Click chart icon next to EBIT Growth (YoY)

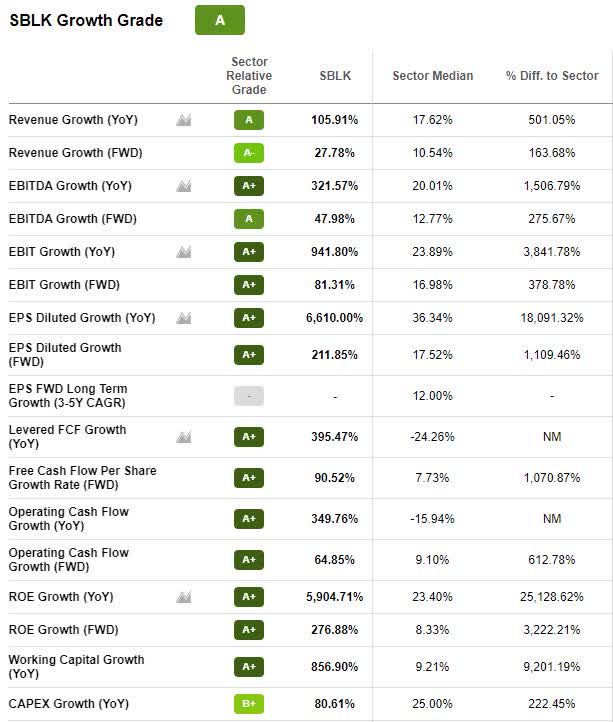coord(183,252)
